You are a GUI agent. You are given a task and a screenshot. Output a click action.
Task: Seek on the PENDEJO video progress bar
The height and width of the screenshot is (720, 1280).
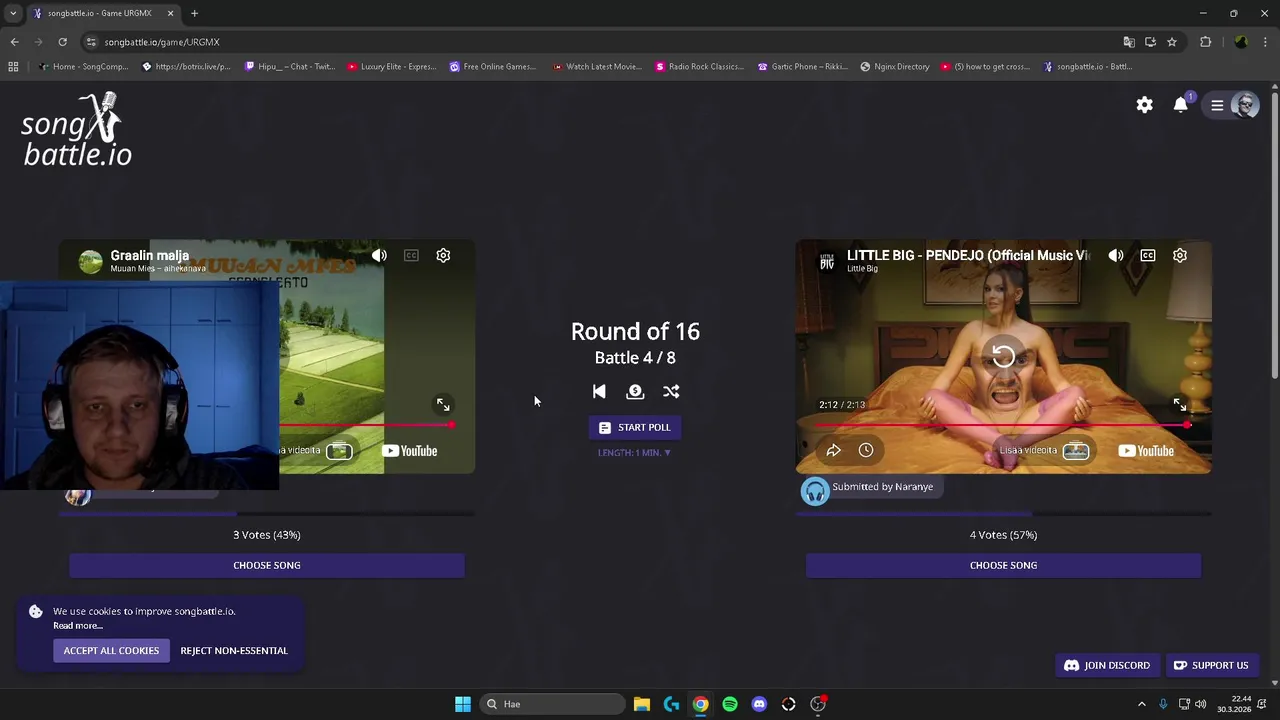point(1003,425)
